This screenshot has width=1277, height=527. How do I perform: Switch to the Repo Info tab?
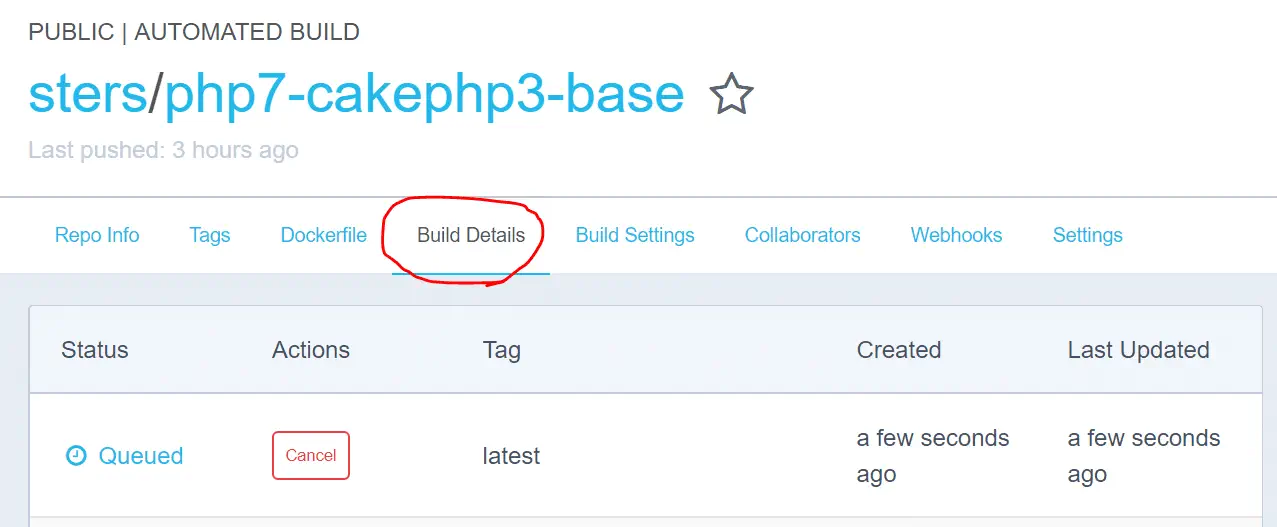(x=97, y=235)
